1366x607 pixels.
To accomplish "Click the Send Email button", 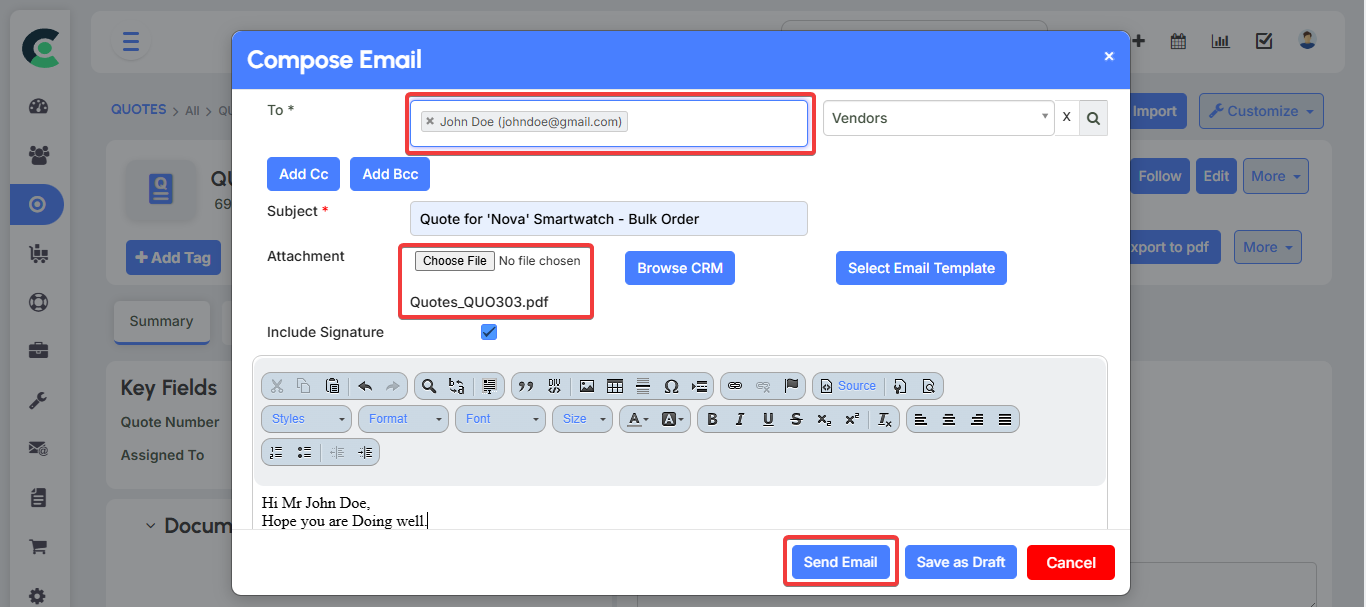I will click(x=840, y=562).
